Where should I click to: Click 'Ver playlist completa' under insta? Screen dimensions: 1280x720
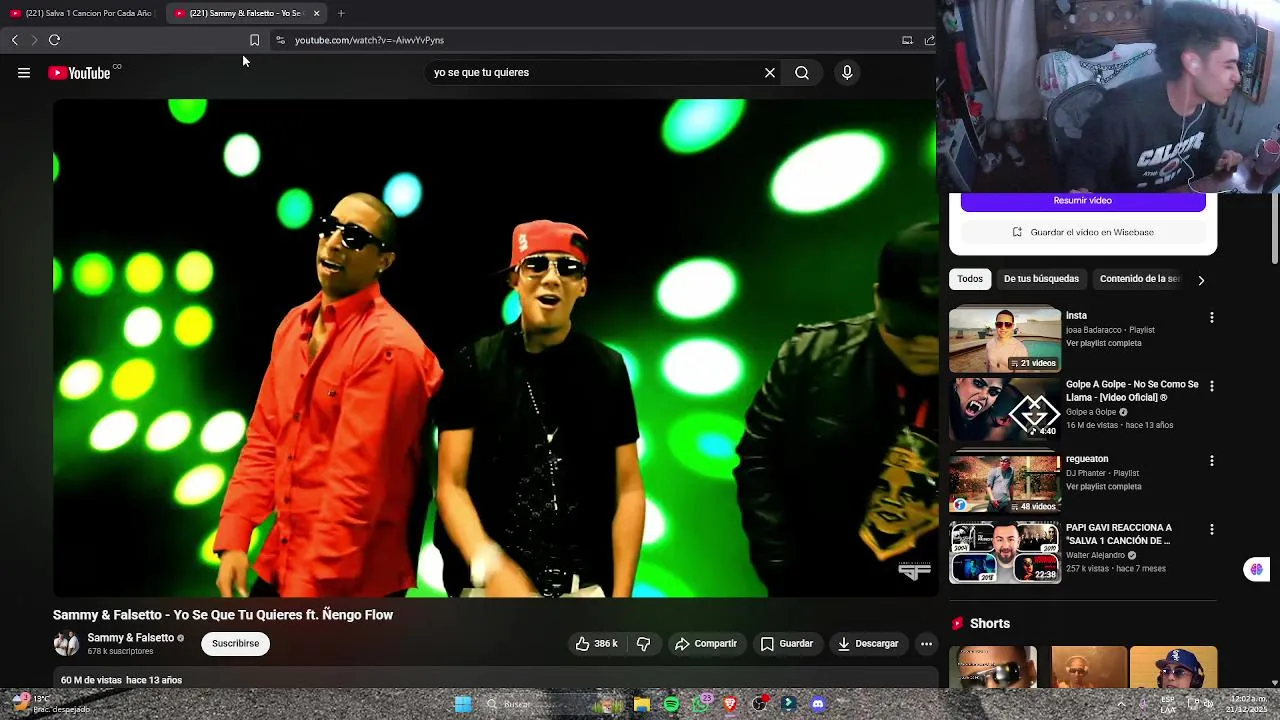pyautogui.click(x=1103, y=344)
